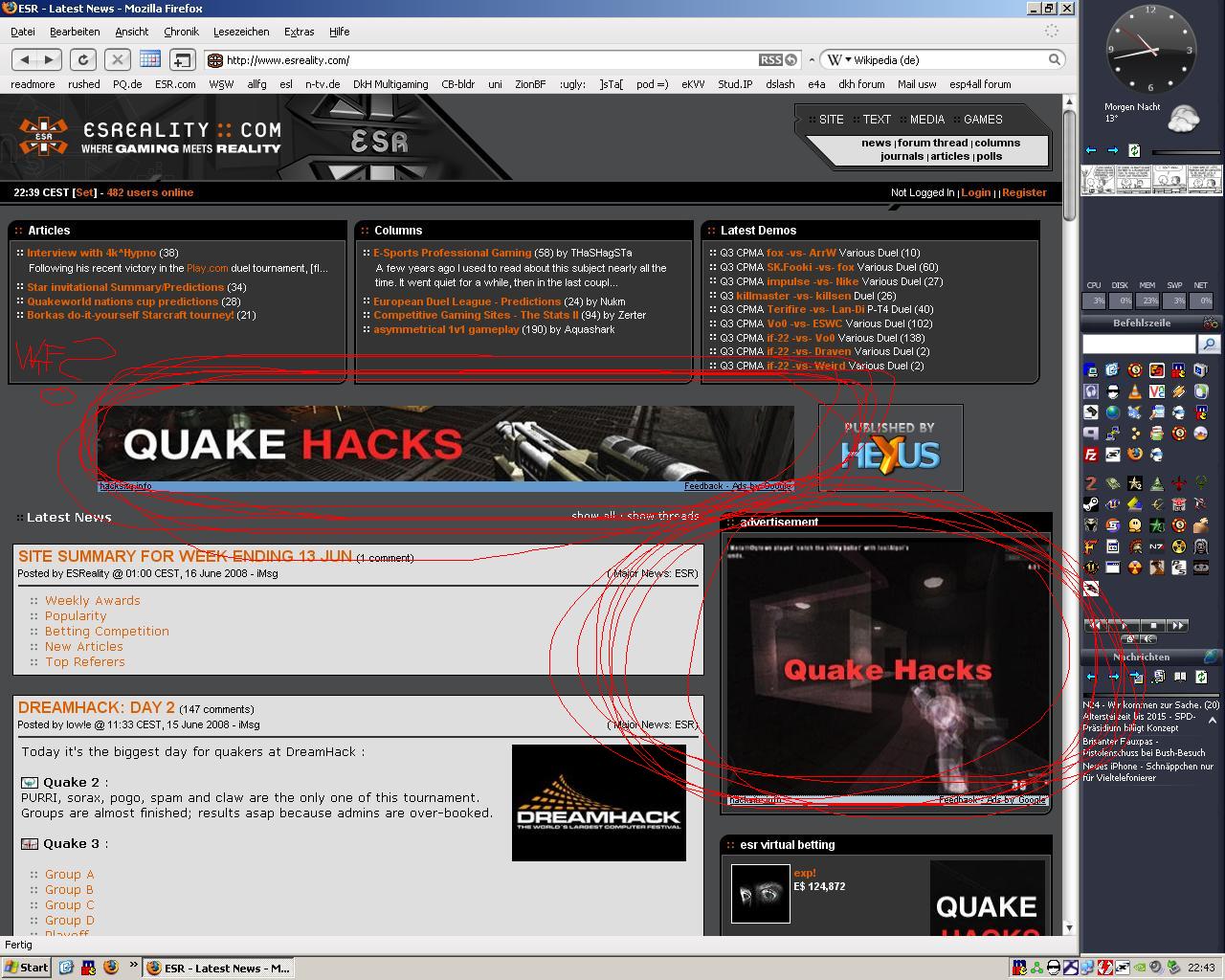Expand the taskbar quick launch overflow chevron

[x=134, y=966]
